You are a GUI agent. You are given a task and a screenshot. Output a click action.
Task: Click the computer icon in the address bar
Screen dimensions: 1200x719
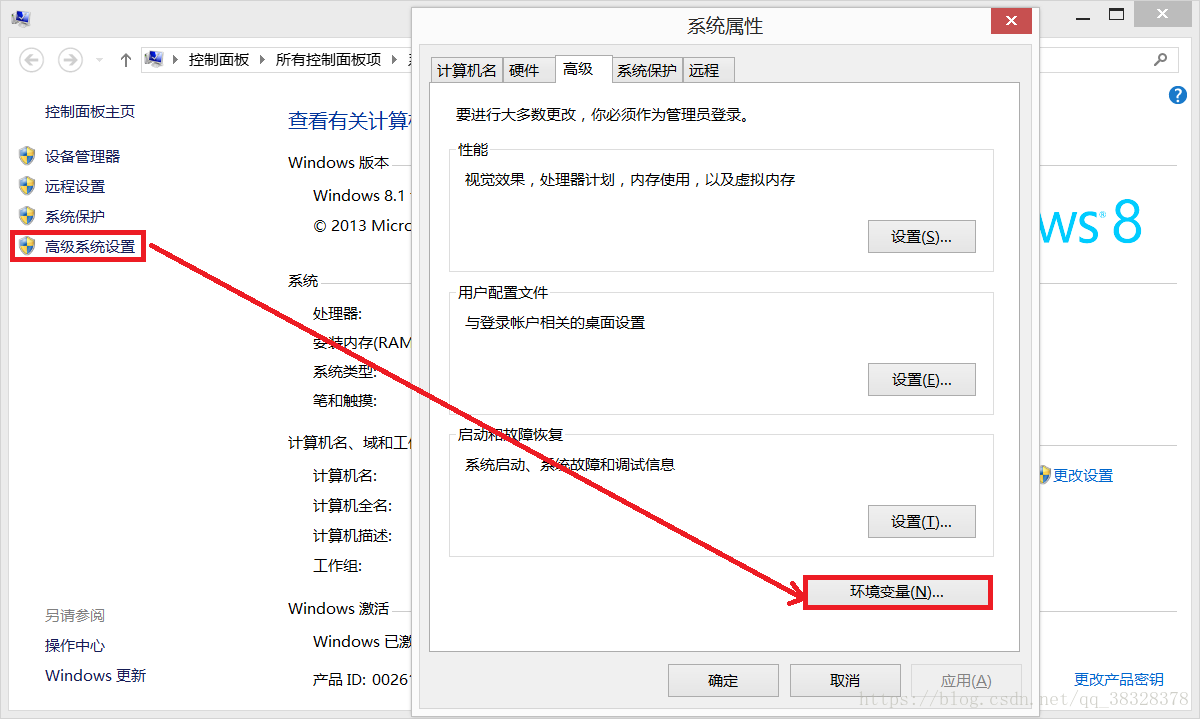pos(153,59)
